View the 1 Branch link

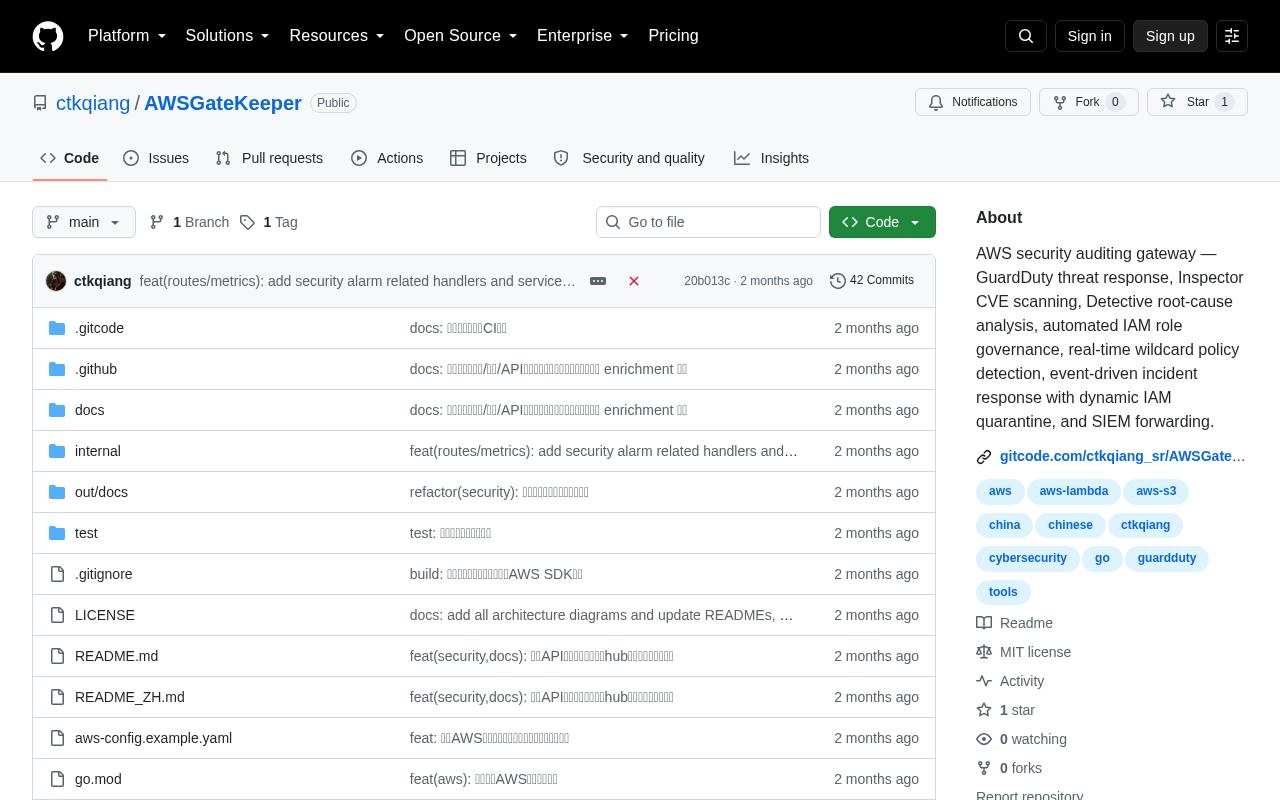coord(189,222)
